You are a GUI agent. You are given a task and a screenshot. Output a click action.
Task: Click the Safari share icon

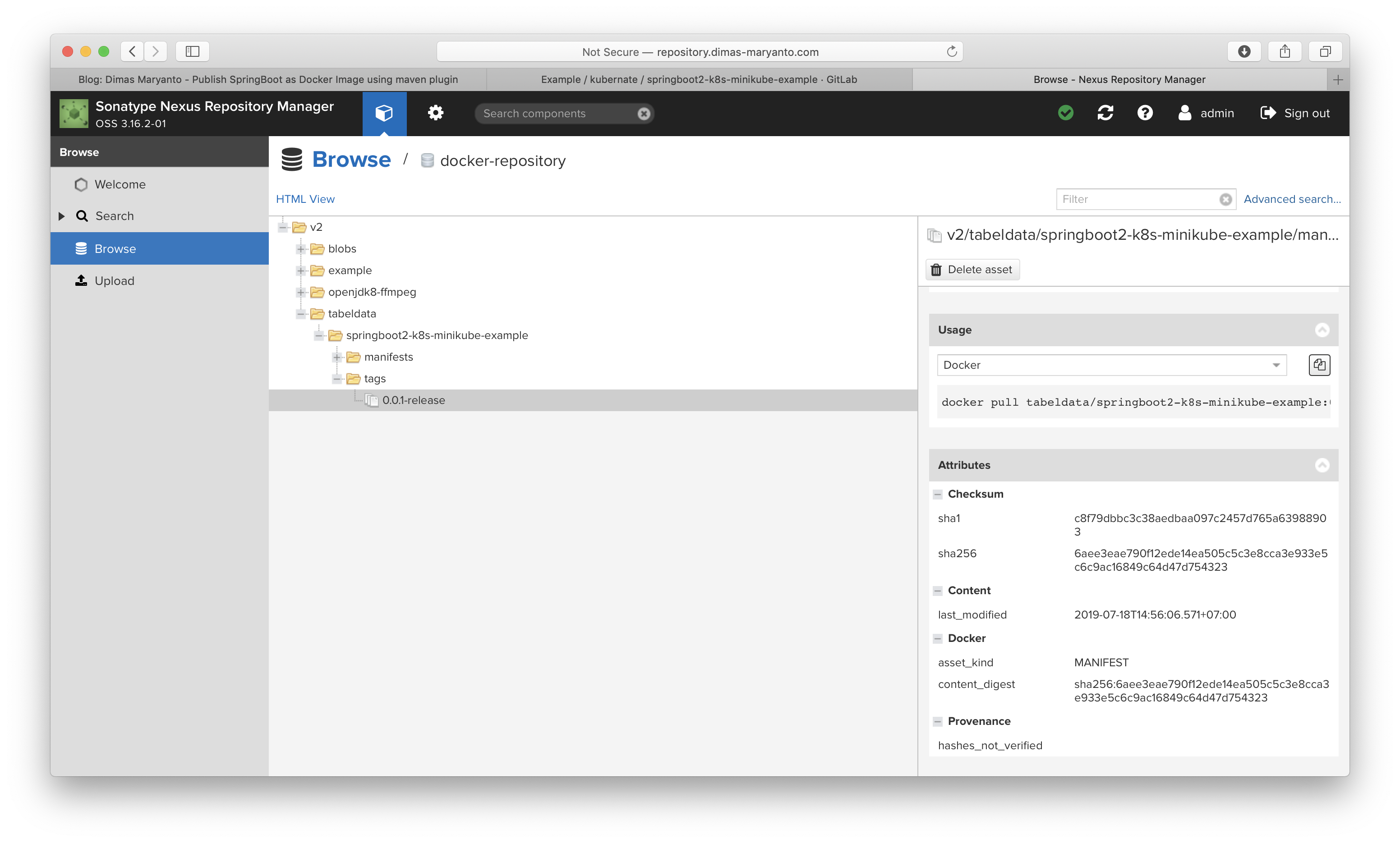click(1285, 52)
